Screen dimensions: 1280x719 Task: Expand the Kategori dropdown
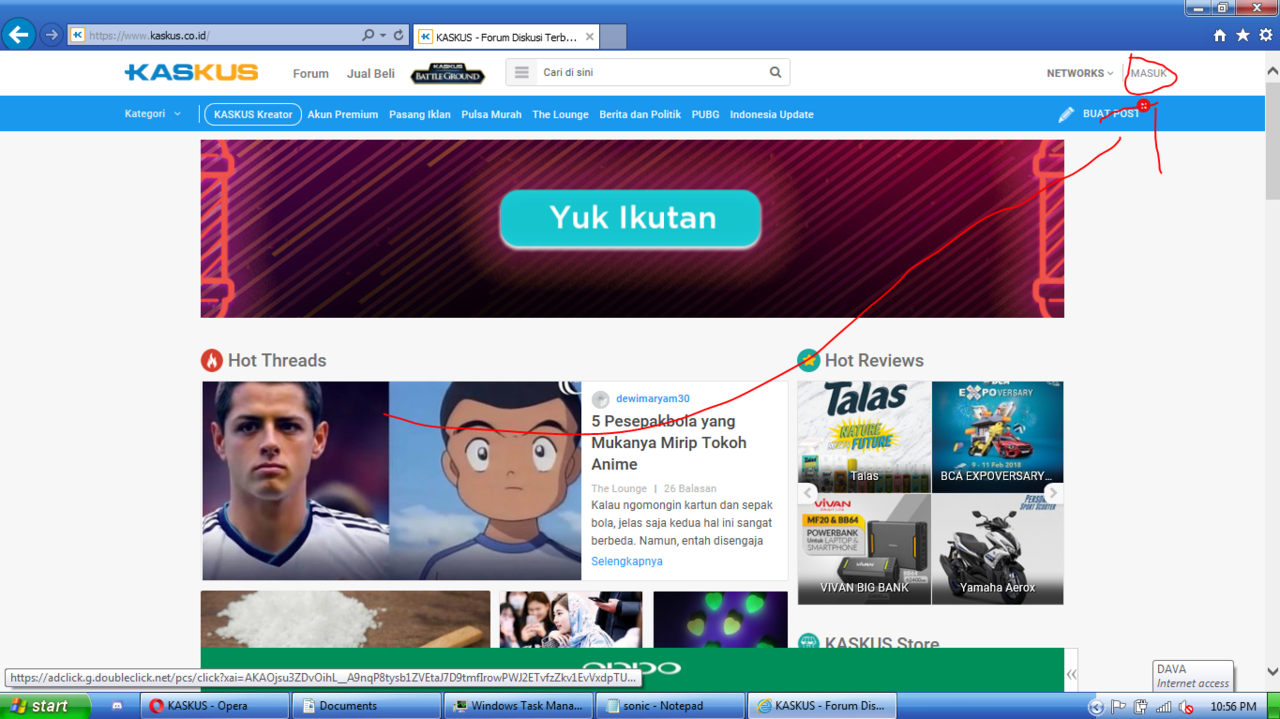point(153,114)
